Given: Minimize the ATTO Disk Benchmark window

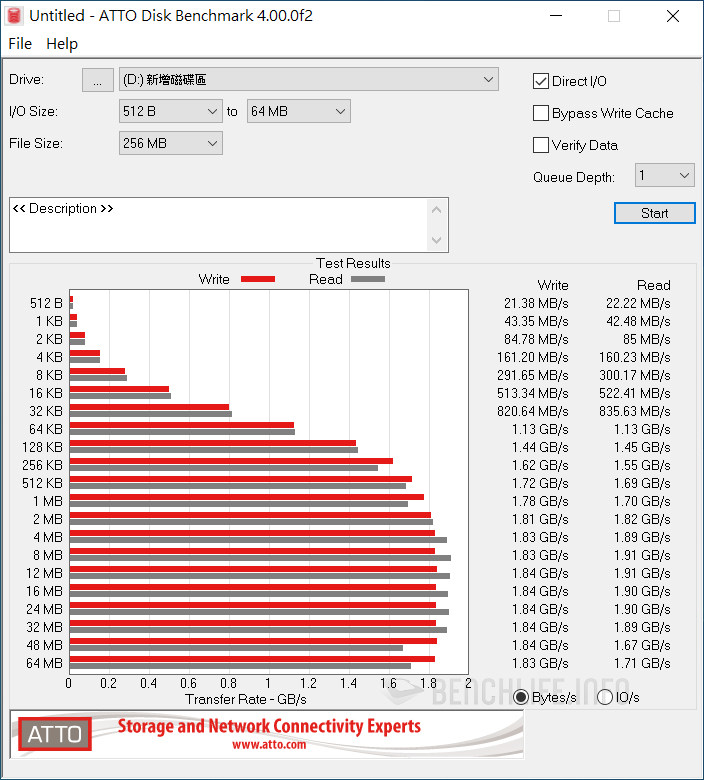Looking at the screenshot, I should (556, 16).
